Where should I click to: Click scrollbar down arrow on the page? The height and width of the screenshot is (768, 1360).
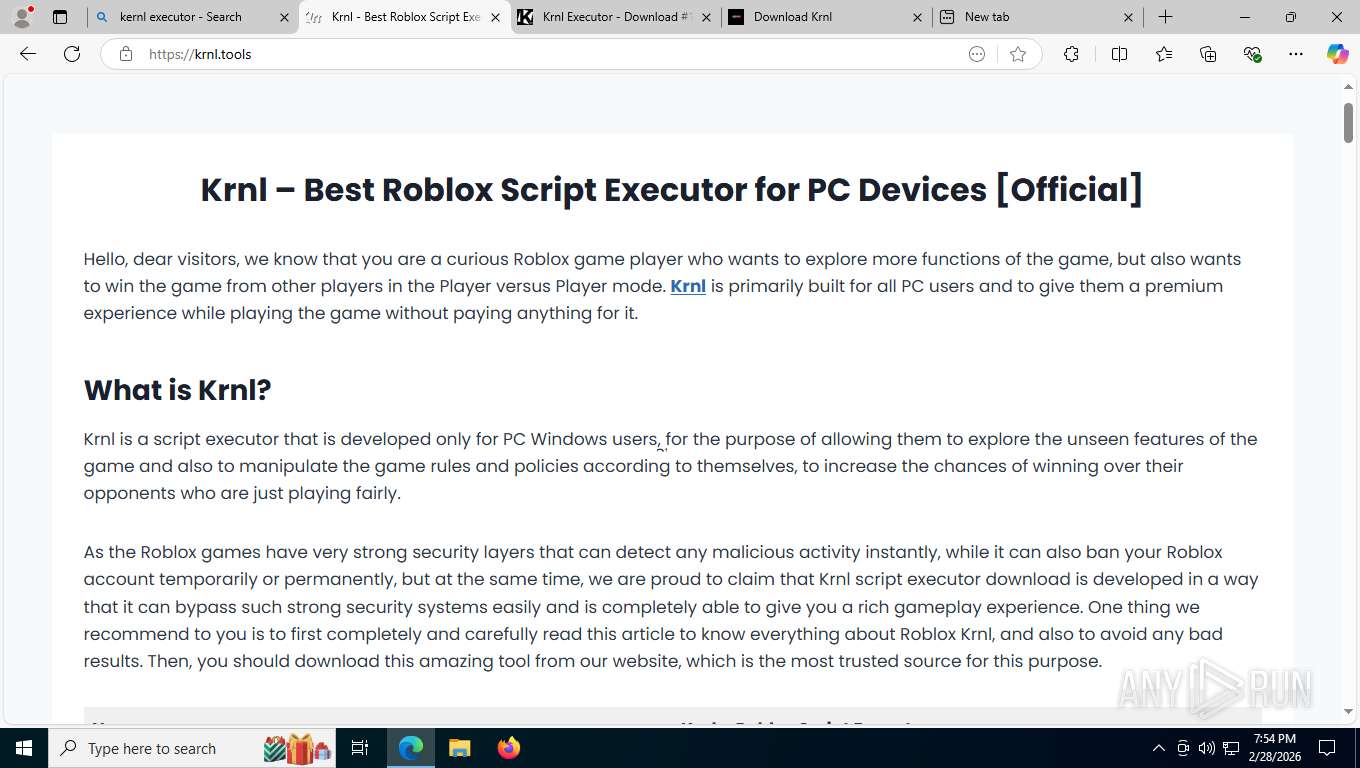click(x=1348, y=712)
